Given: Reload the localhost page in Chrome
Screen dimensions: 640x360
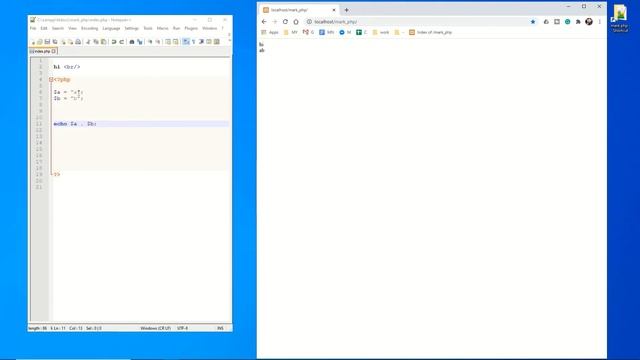Looking at the screenshot, I should [x=285, y=22].
